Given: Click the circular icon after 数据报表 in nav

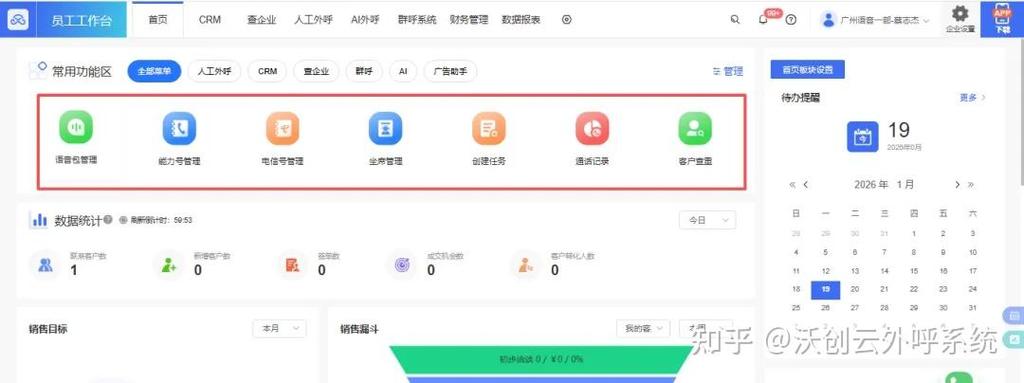Looking at the screenshot, I should 566,20.
